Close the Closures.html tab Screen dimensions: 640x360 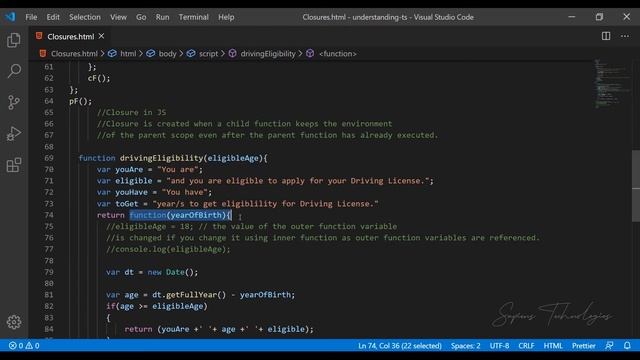(x=102, y=36)
